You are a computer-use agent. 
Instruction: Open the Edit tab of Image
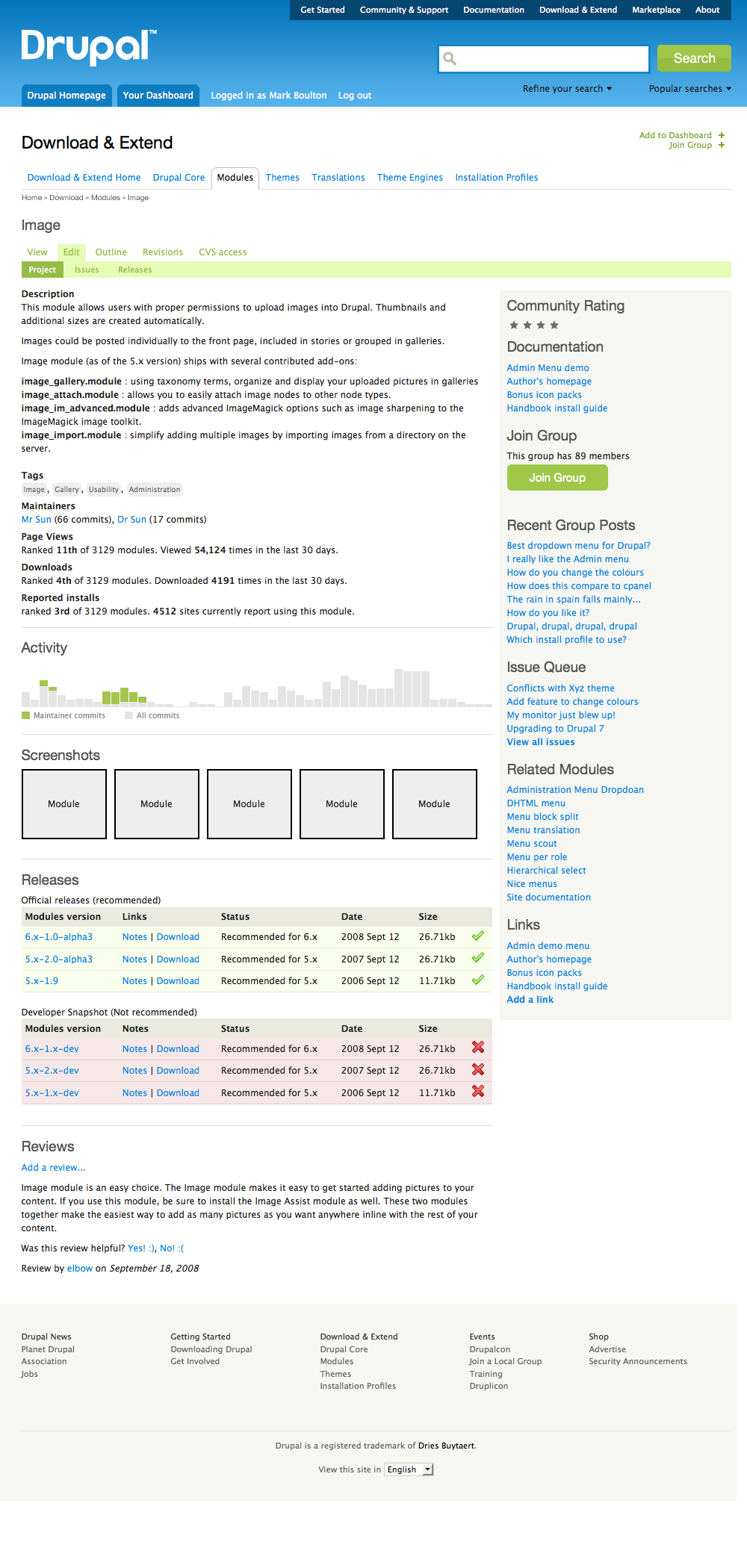coord(72,252)
